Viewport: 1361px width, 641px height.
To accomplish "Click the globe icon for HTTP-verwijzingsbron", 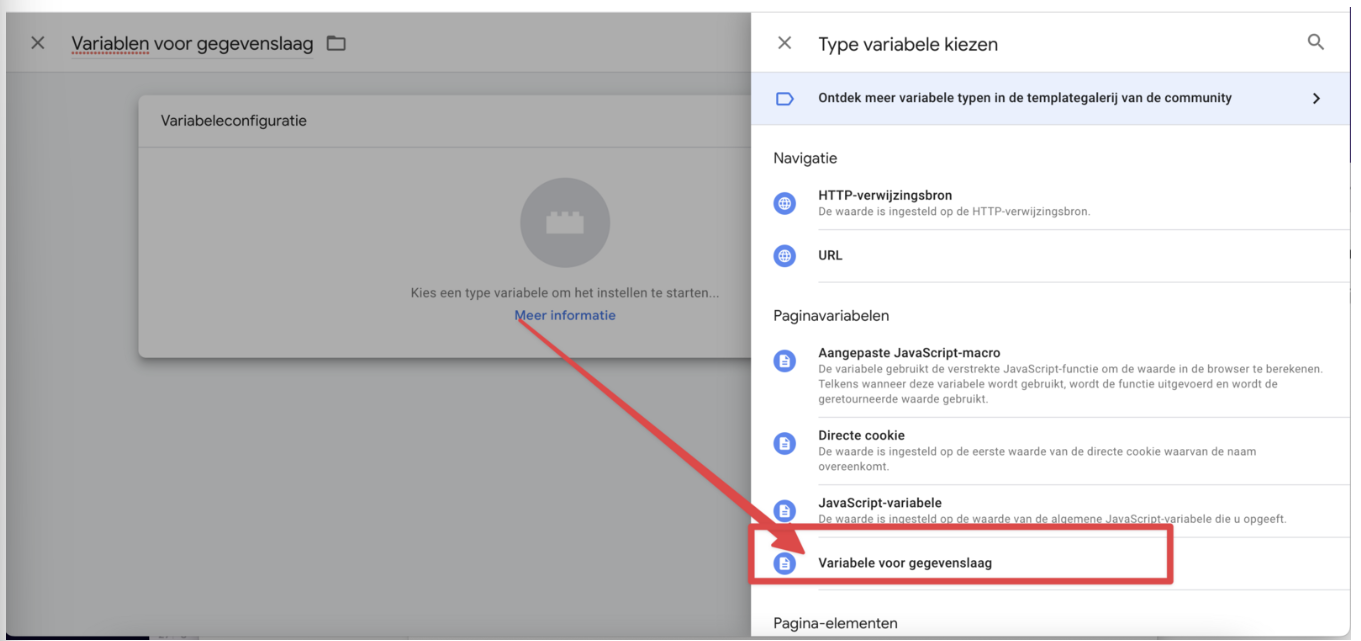I will click(x=785, y=203).
